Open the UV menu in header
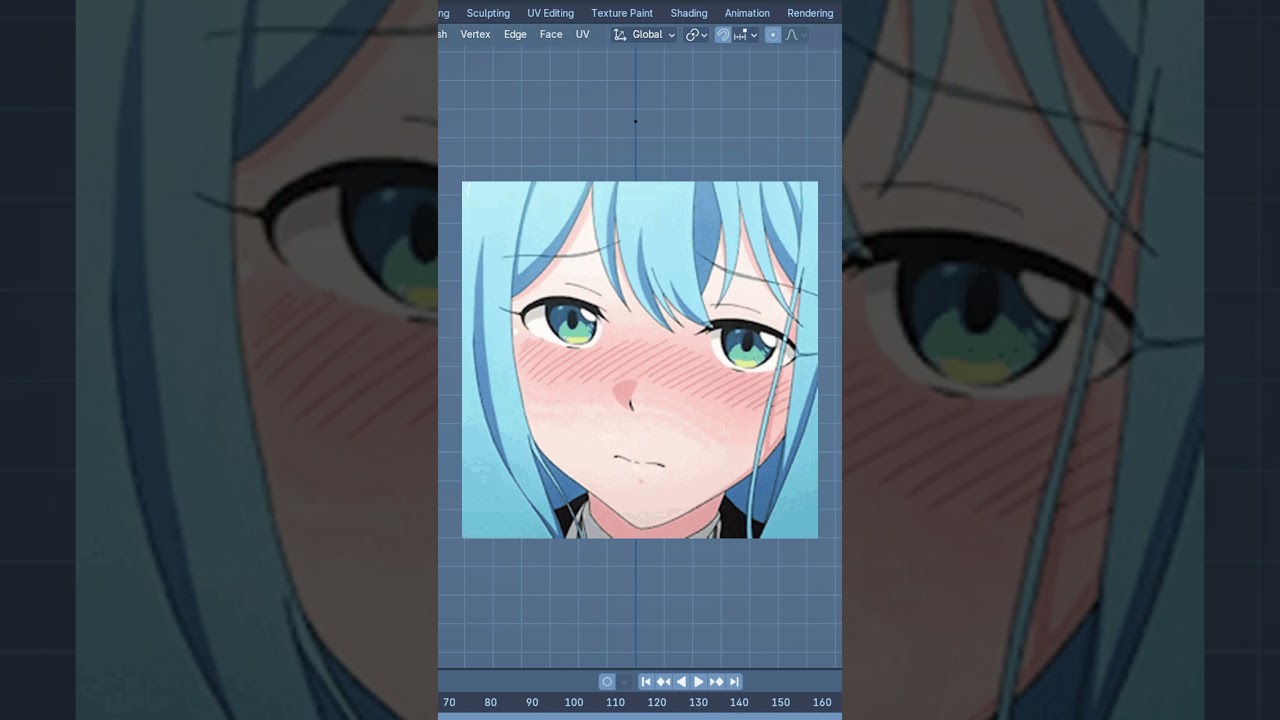 click(x=582, y=34)
